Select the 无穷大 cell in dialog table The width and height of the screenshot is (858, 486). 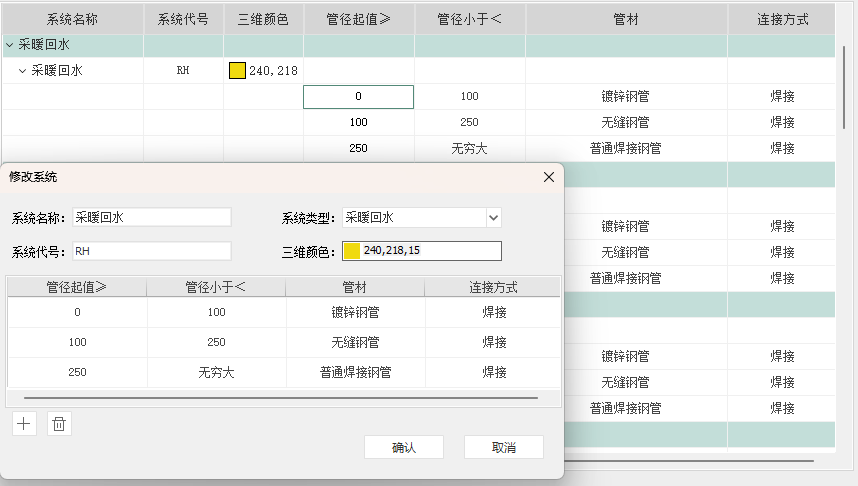[x=216, y=372]
